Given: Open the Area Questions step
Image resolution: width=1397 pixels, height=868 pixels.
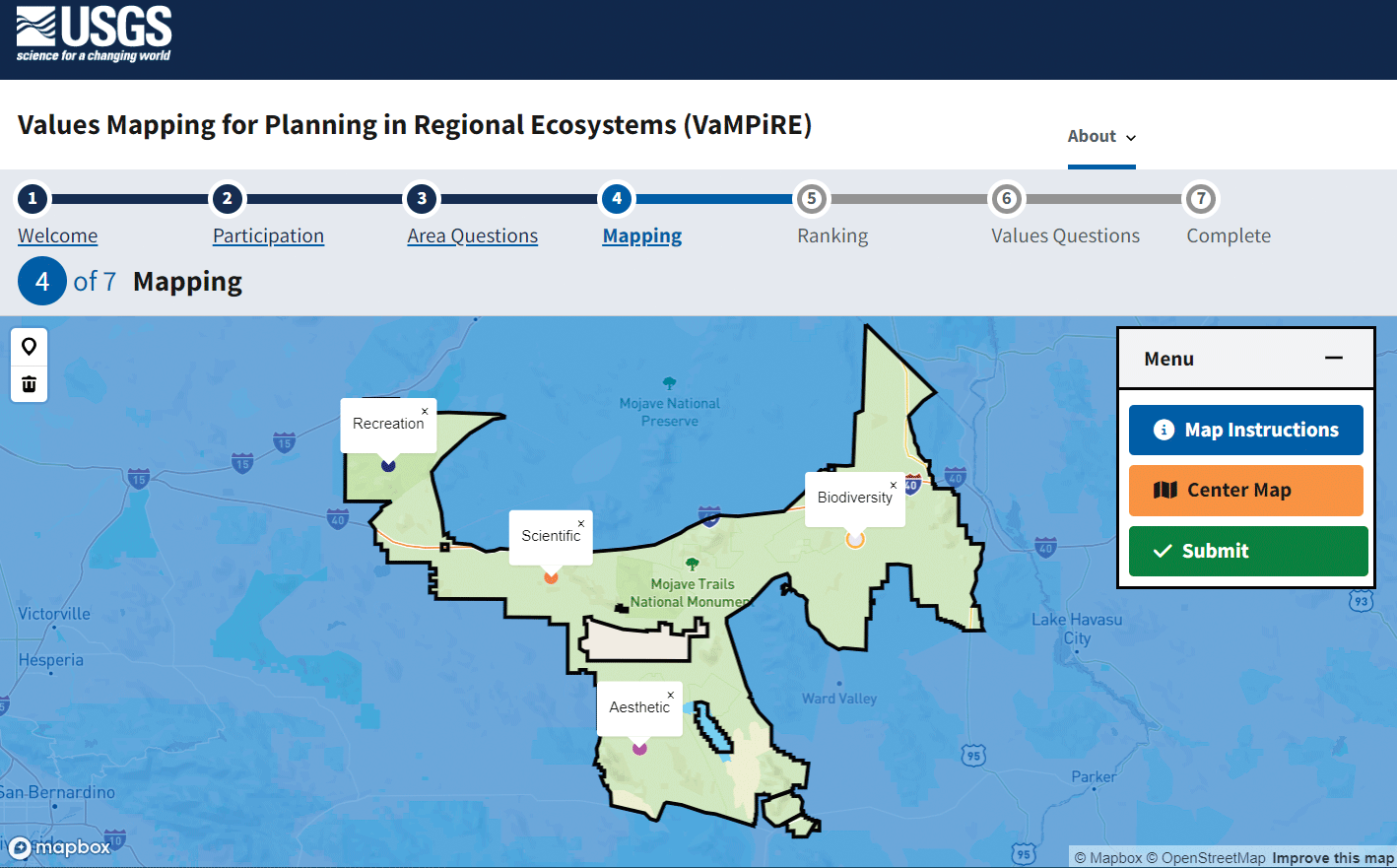Looking at the screenshot, I should coord(472,235).
